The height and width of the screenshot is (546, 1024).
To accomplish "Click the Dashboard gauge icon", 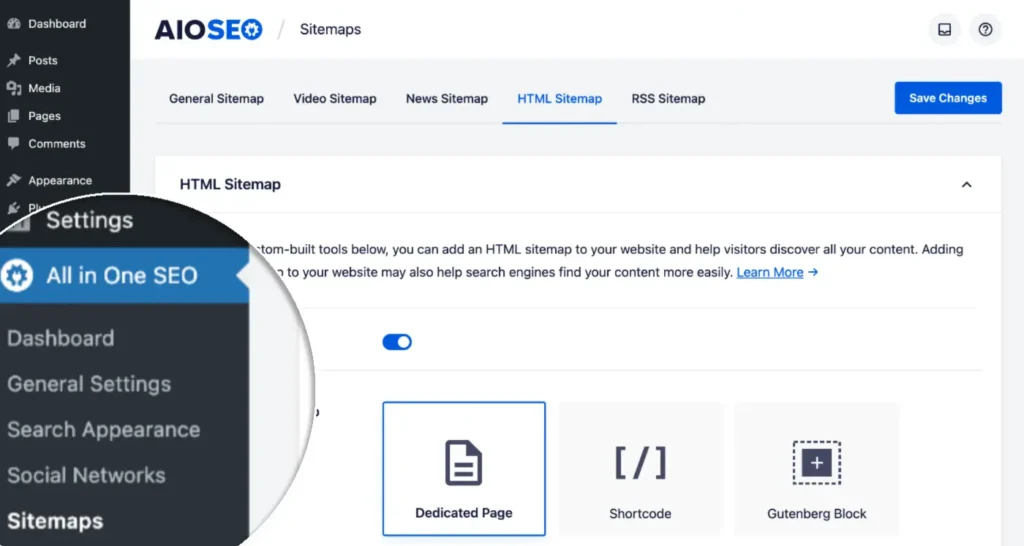I will pos(13,24).
